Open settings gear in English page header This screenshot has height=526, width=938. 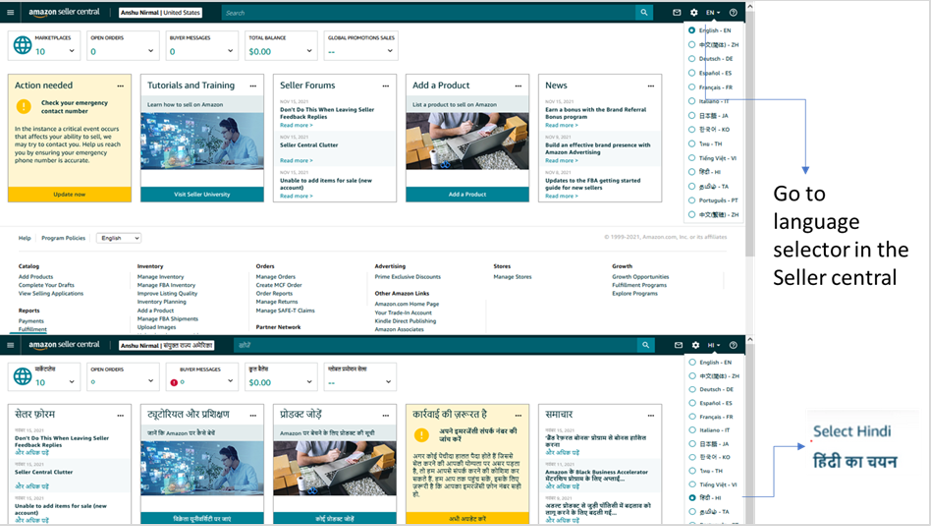point(694,12)
